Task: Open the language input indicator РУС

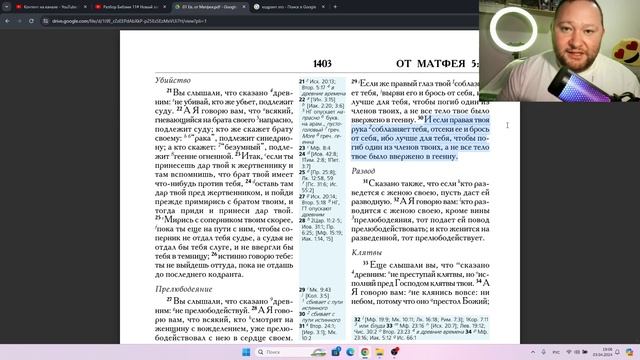Action: (x=556, y=352)
